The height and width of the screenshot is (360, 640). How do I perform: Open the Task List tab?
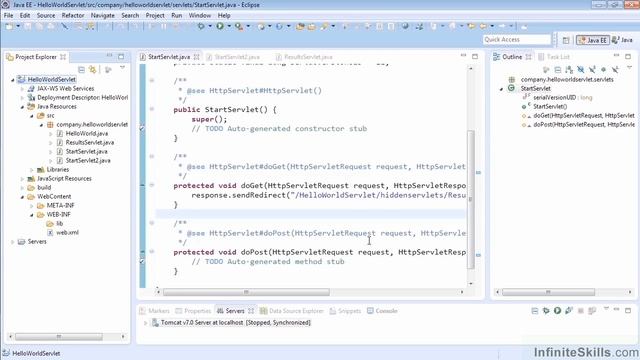(554, 57)
